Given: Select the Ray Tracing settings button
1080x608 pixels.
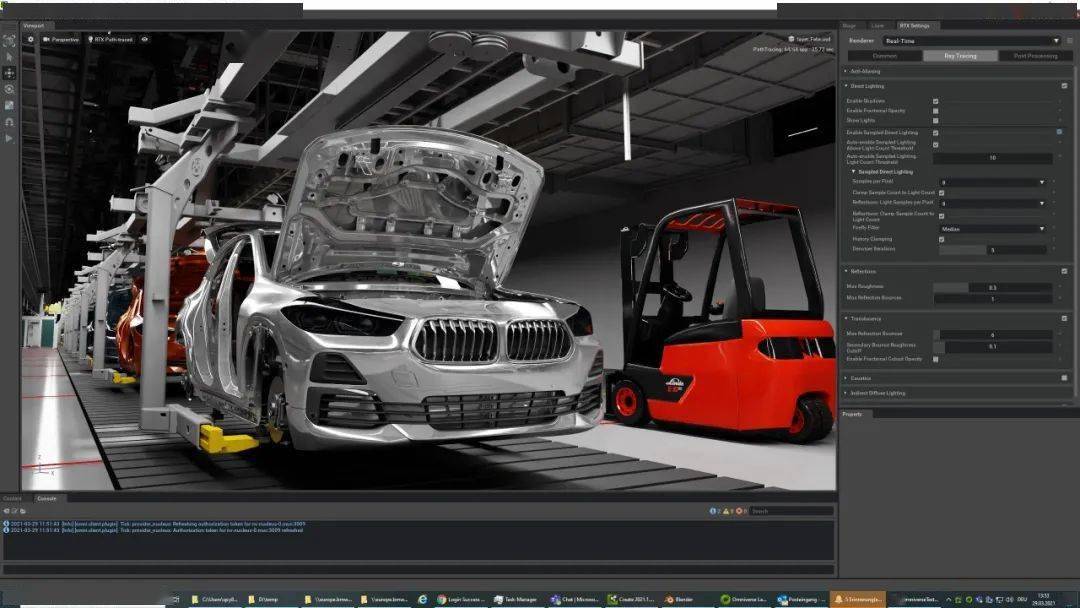Looking at the screenshot, I should coord(960,56).
